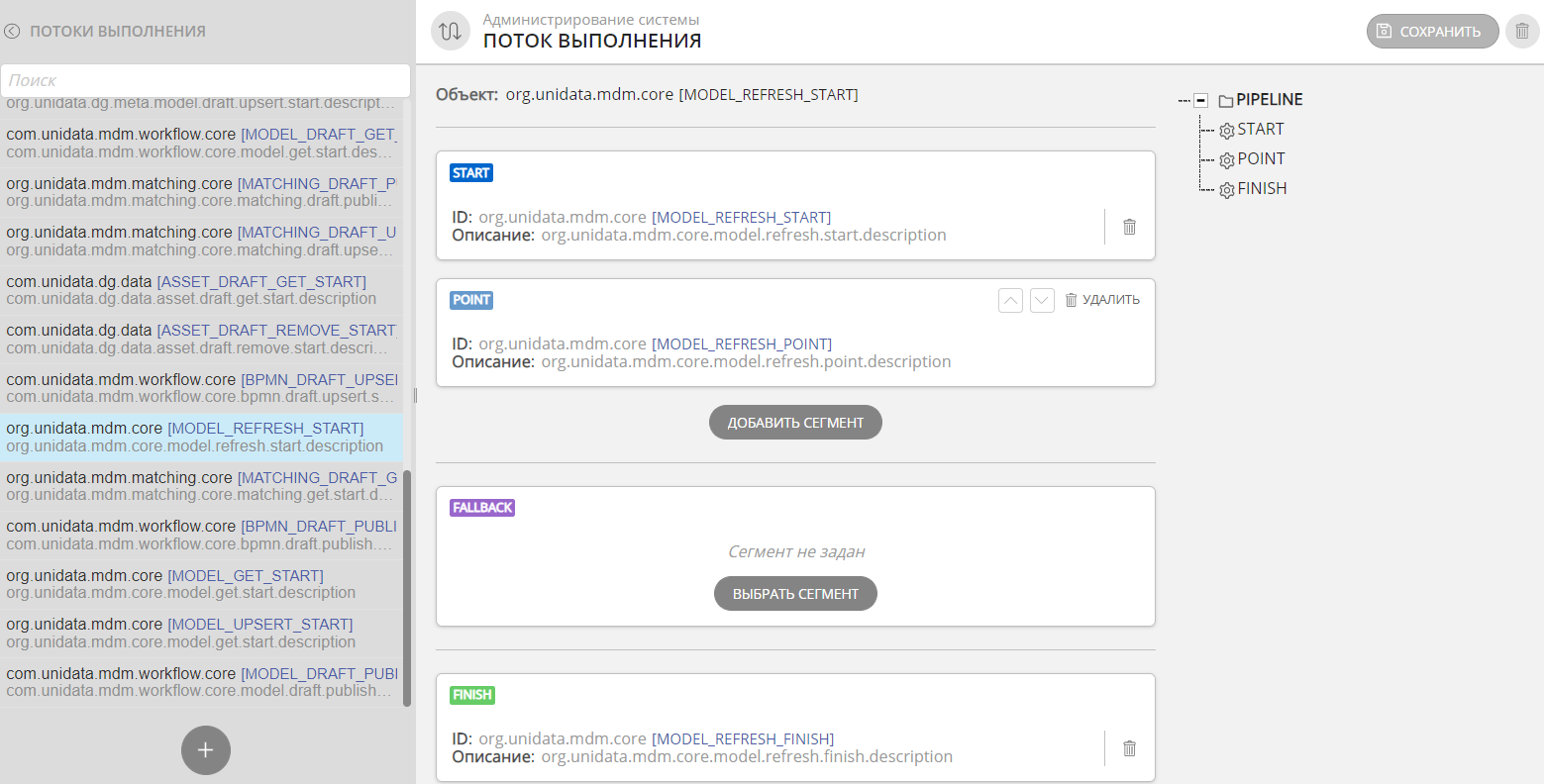Select FINISH in the pipeline tree
1544x784 pixels.
coord(1263,188)
